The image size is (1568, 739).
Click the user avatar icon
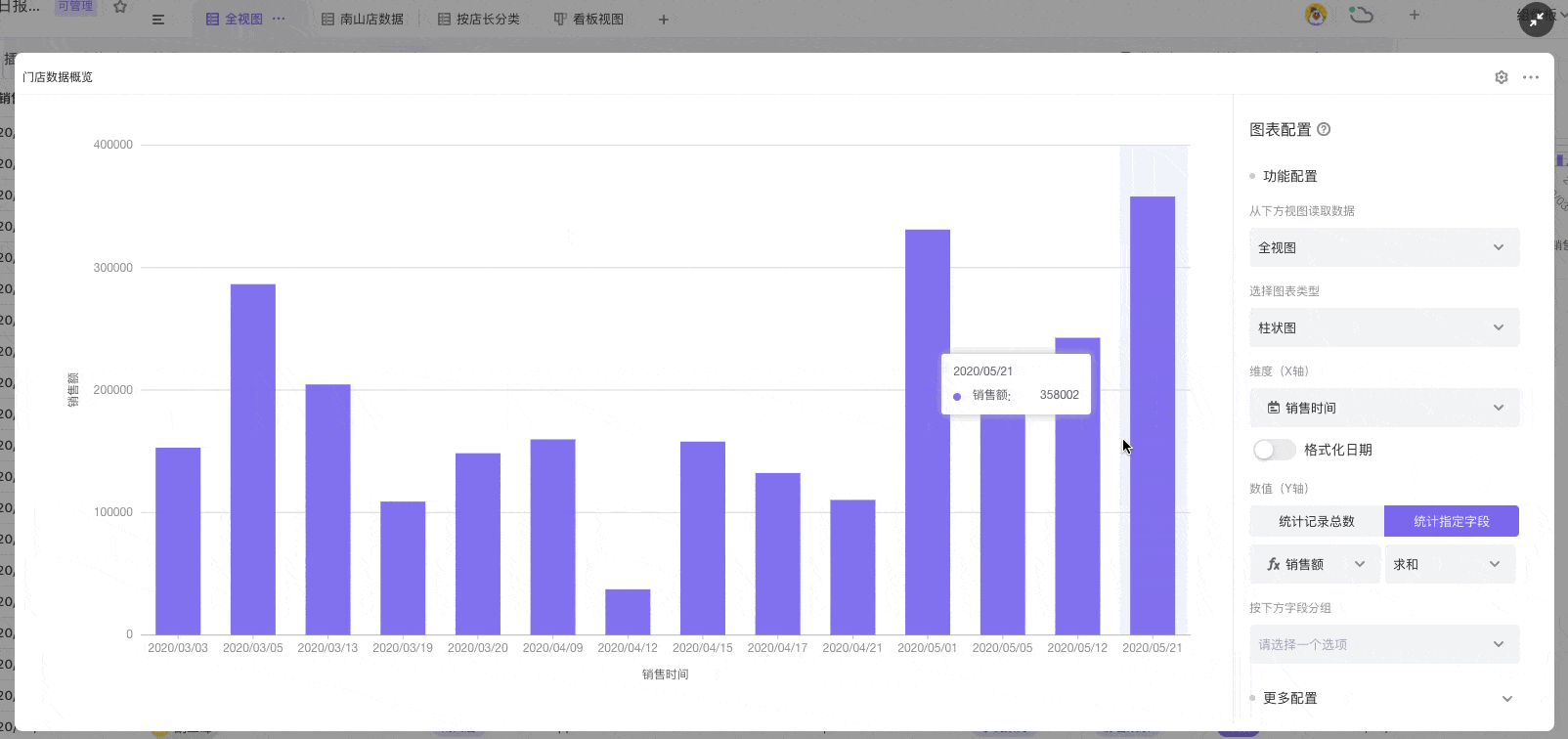pyautogui.click(x=1316, y=15)
